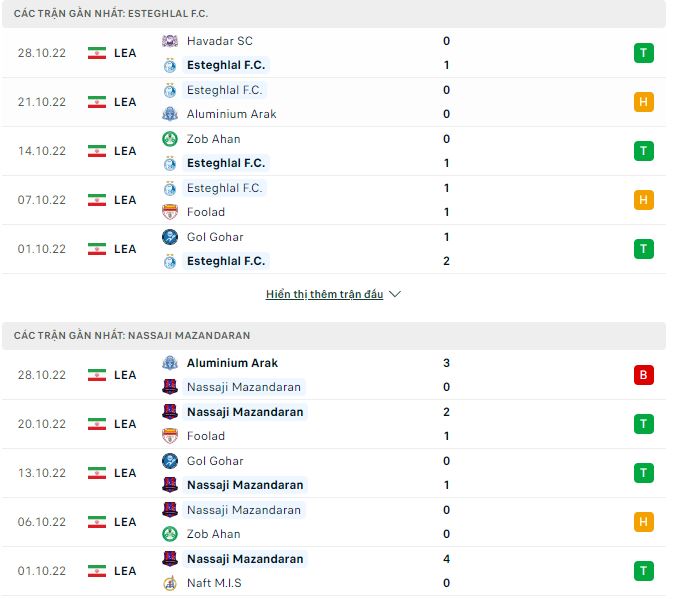The image size is (675, 599).
Task: Click Foolad crest in the 07.10.22 match
Action: 170,212
